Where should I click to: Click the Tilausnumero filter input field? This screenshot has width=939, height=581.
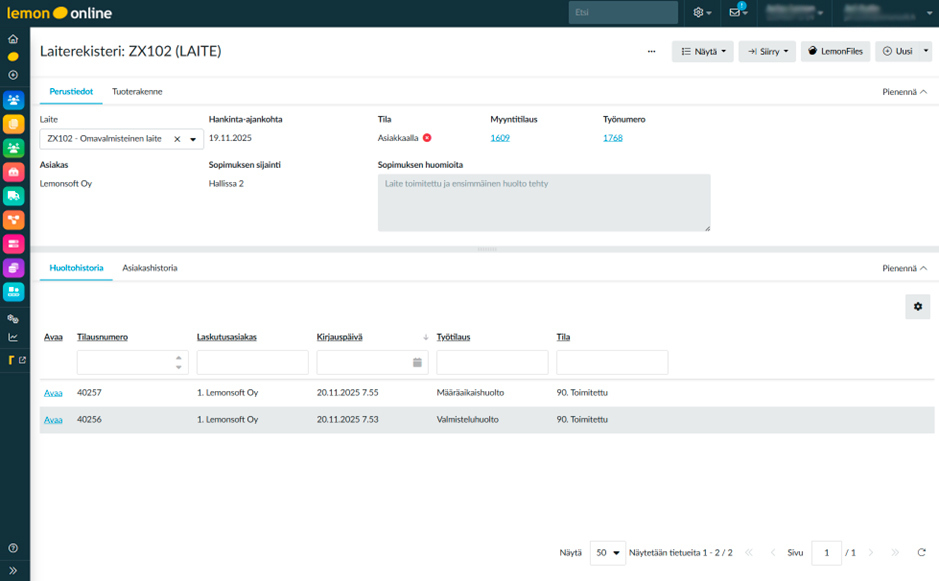tap(125, 362)
